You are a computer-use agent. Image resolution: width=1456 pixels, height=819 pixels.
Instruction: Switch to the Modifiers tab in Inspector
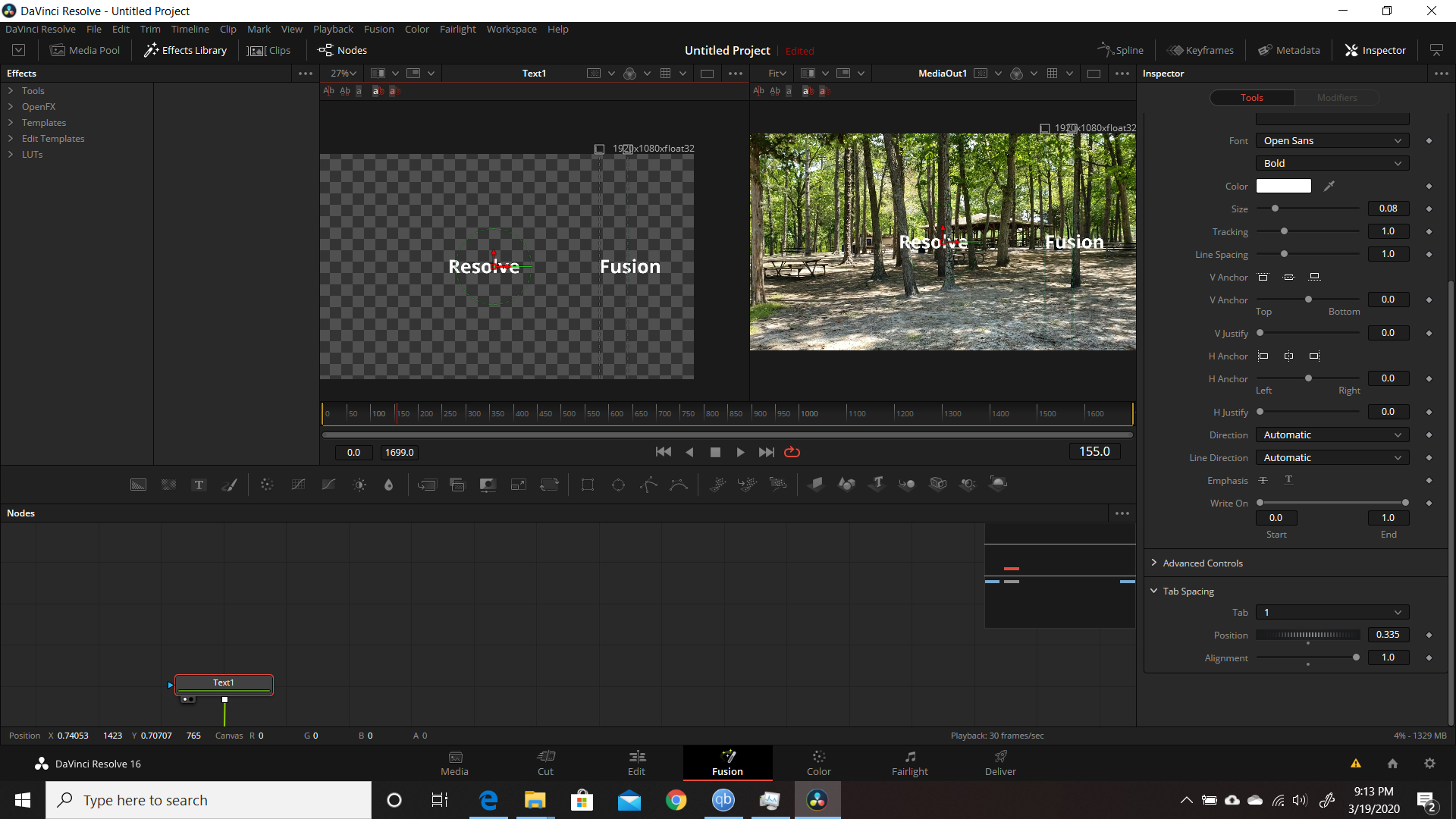pos(1337,98)
